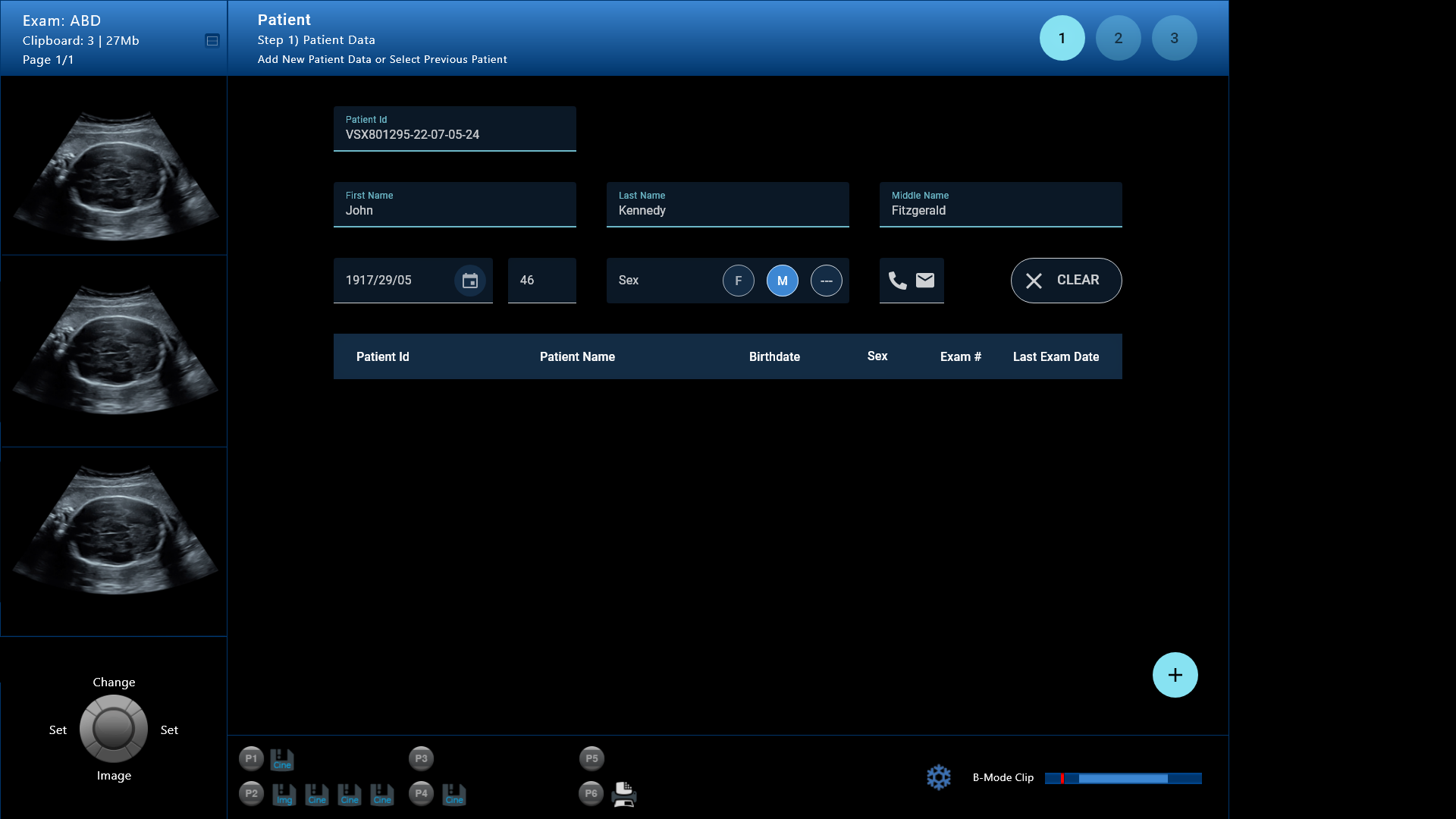Click the phone contact icon
This screenshot has width=1456, height=819.
pos(897,281)
